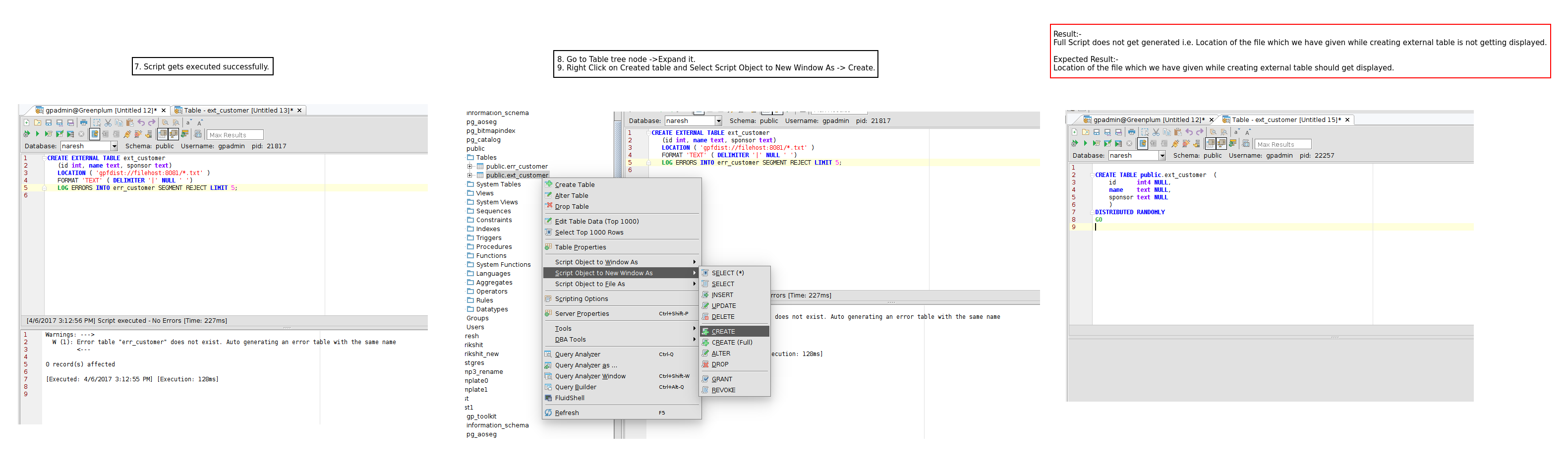Click Select-all marquee icon in Untitled 15 window
The width and height of the screenshot is (1568, 476).
click(1146, 132)
